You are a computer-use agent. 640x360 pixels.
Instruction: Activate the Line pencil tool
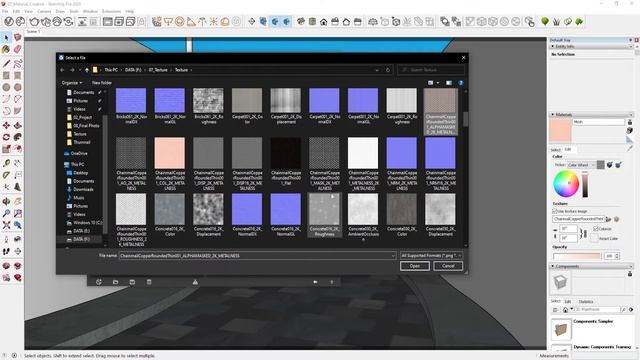point(6,64)
